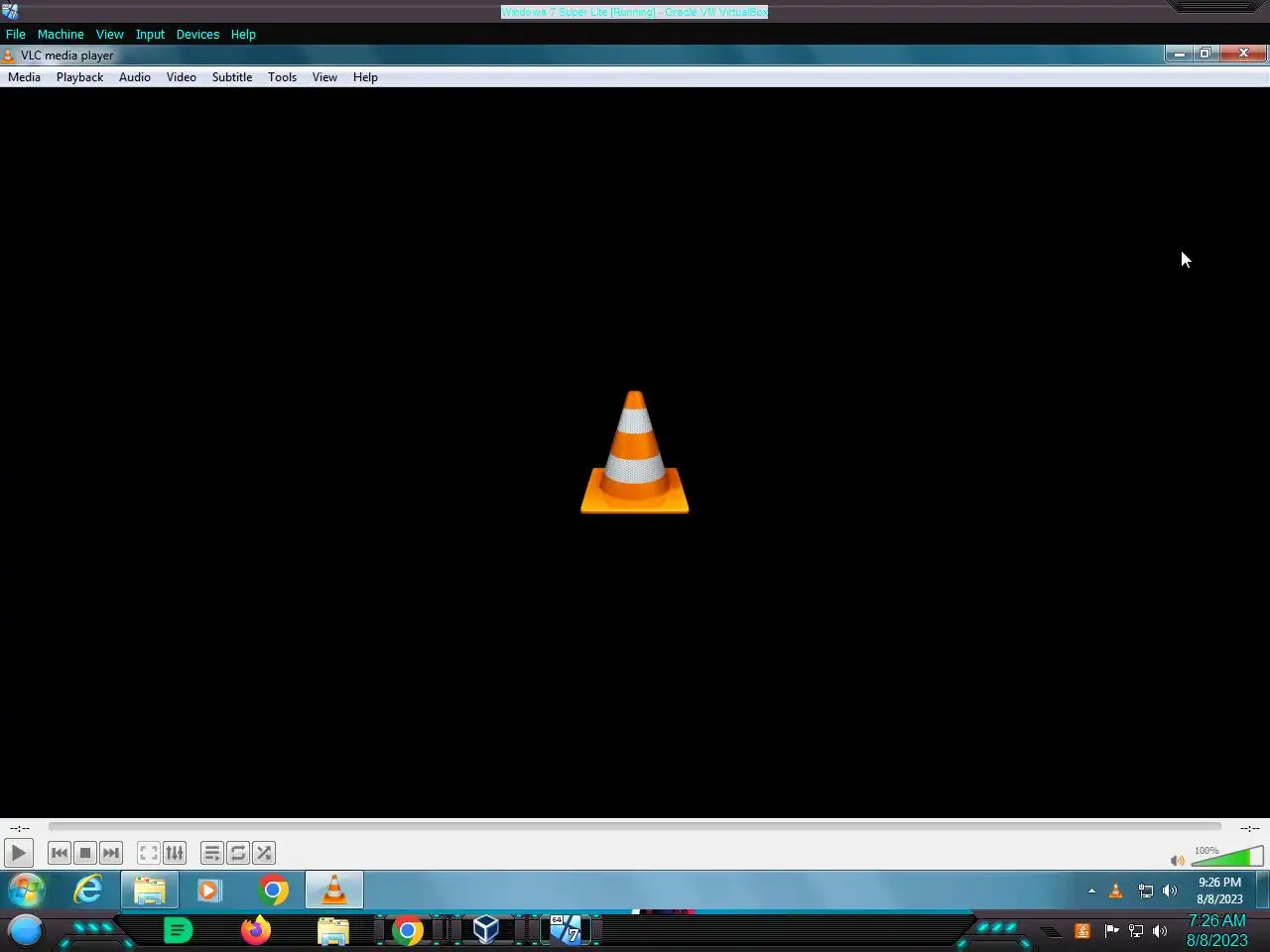Image resolution: width=1270 pixels, height=952 pixels.
Task: Open green Spotify-style icon on host taskbar
Action: point(178,930)
